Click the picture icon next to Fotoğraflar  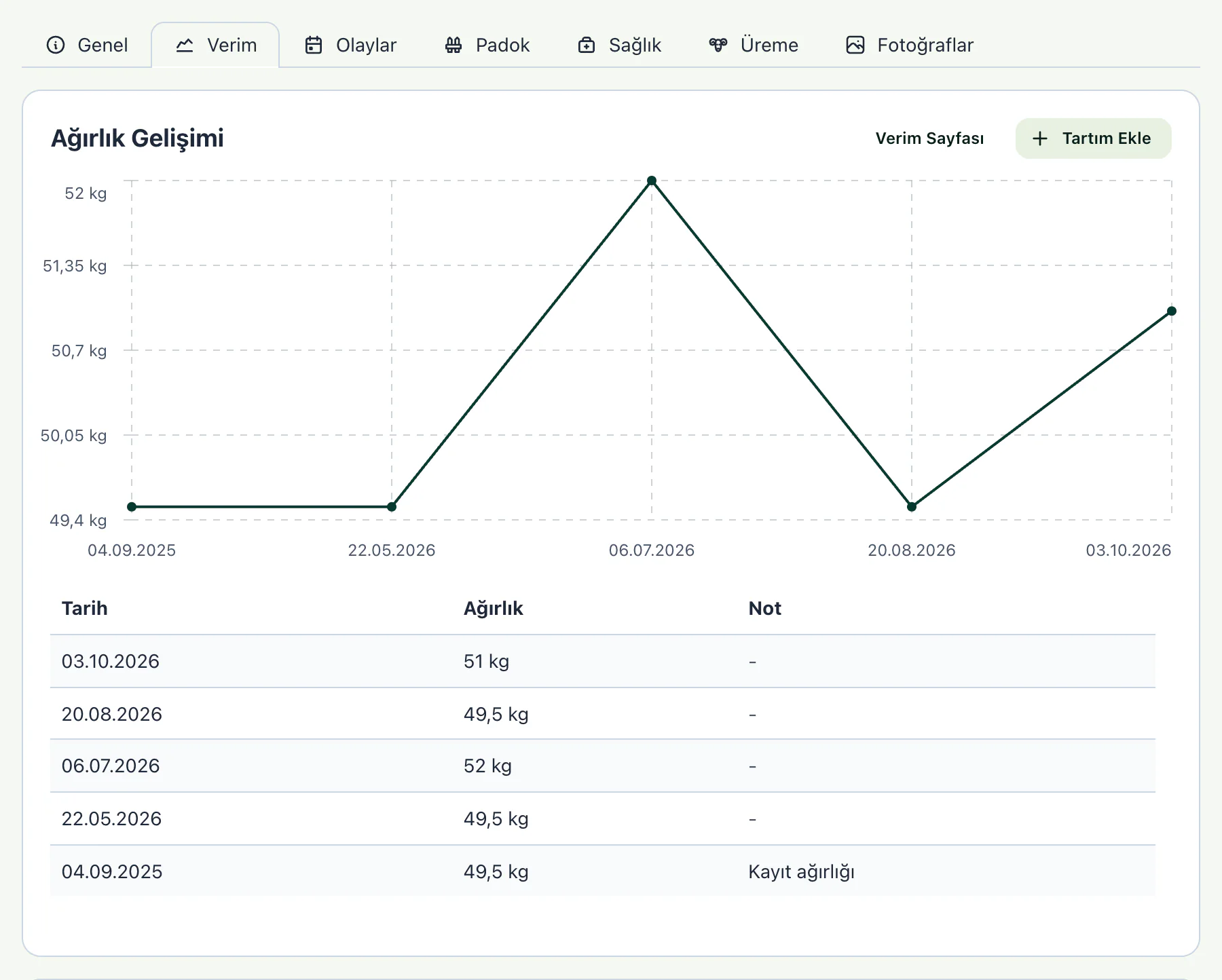(x=855, y=45)
